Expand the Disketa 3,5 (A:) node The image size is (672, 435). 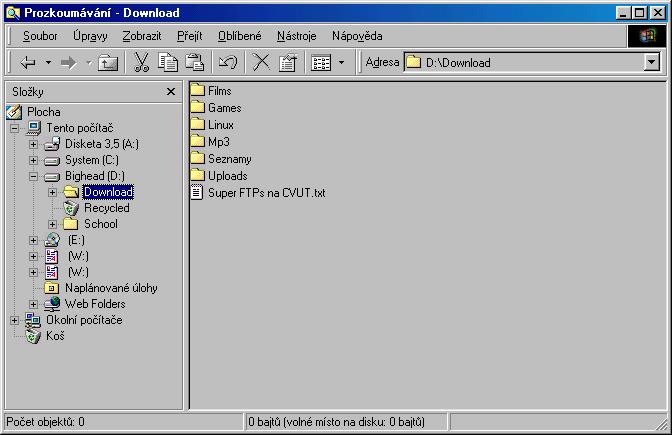pos(33,144)
